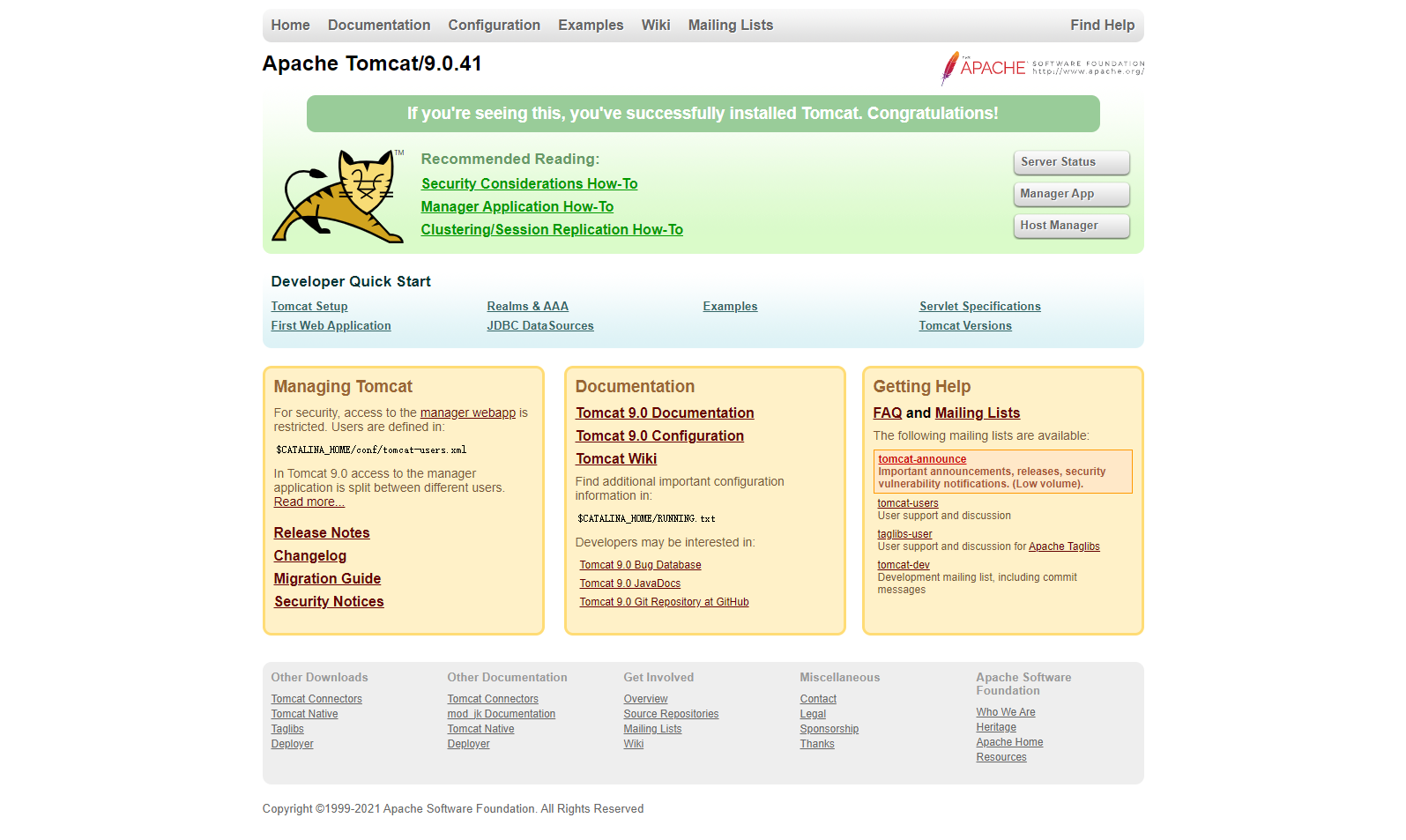Click the manager webapp link
The image size is (1406, 840).
pyautogui.click(x=468, y=413)
